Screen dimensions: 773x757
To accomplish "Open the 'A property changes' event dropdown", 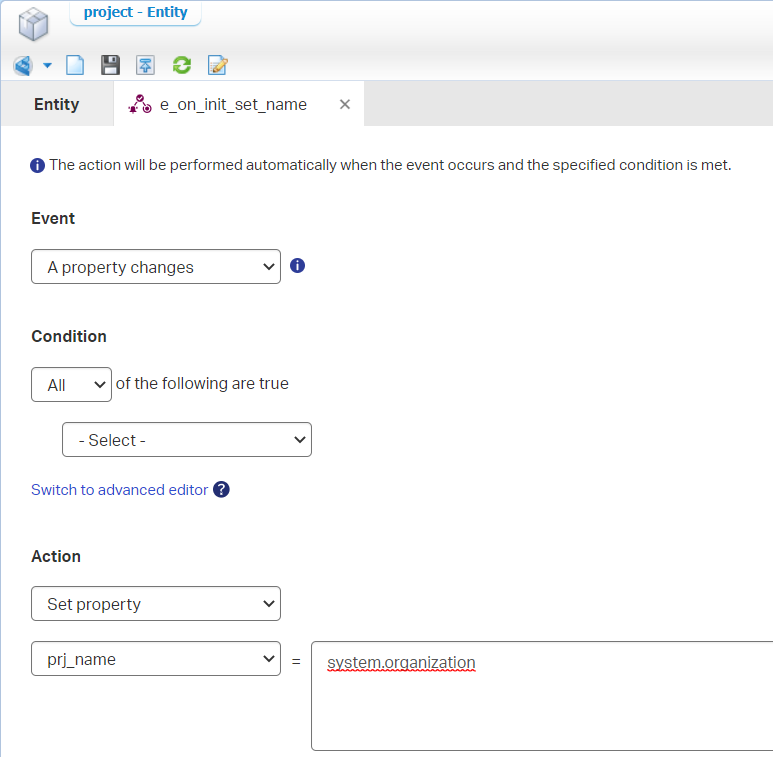I will tap(156, 267).
